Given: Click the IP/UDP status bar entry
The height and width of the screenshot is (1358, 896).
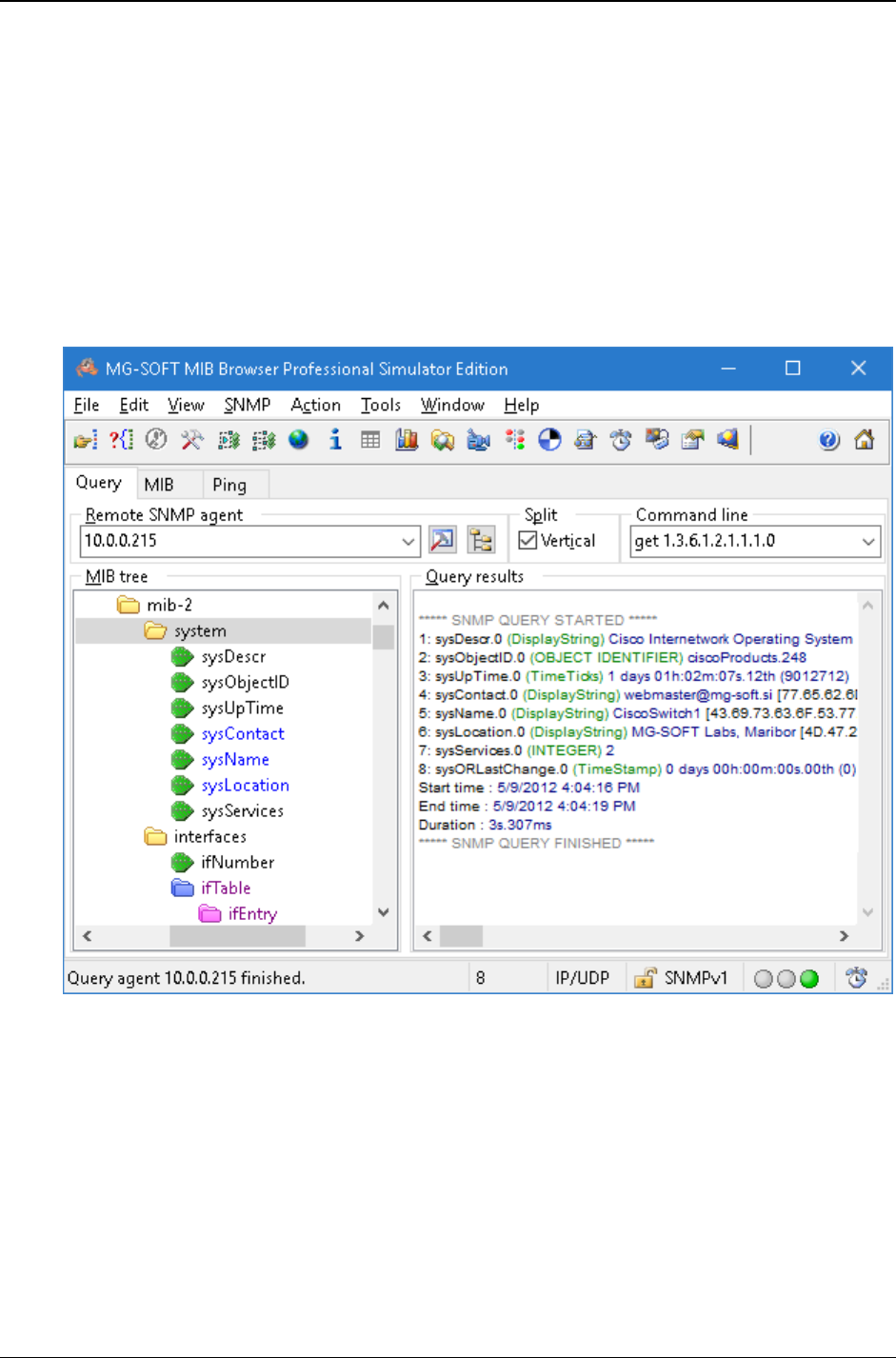Looking at the screenshot, I should 583,978.
